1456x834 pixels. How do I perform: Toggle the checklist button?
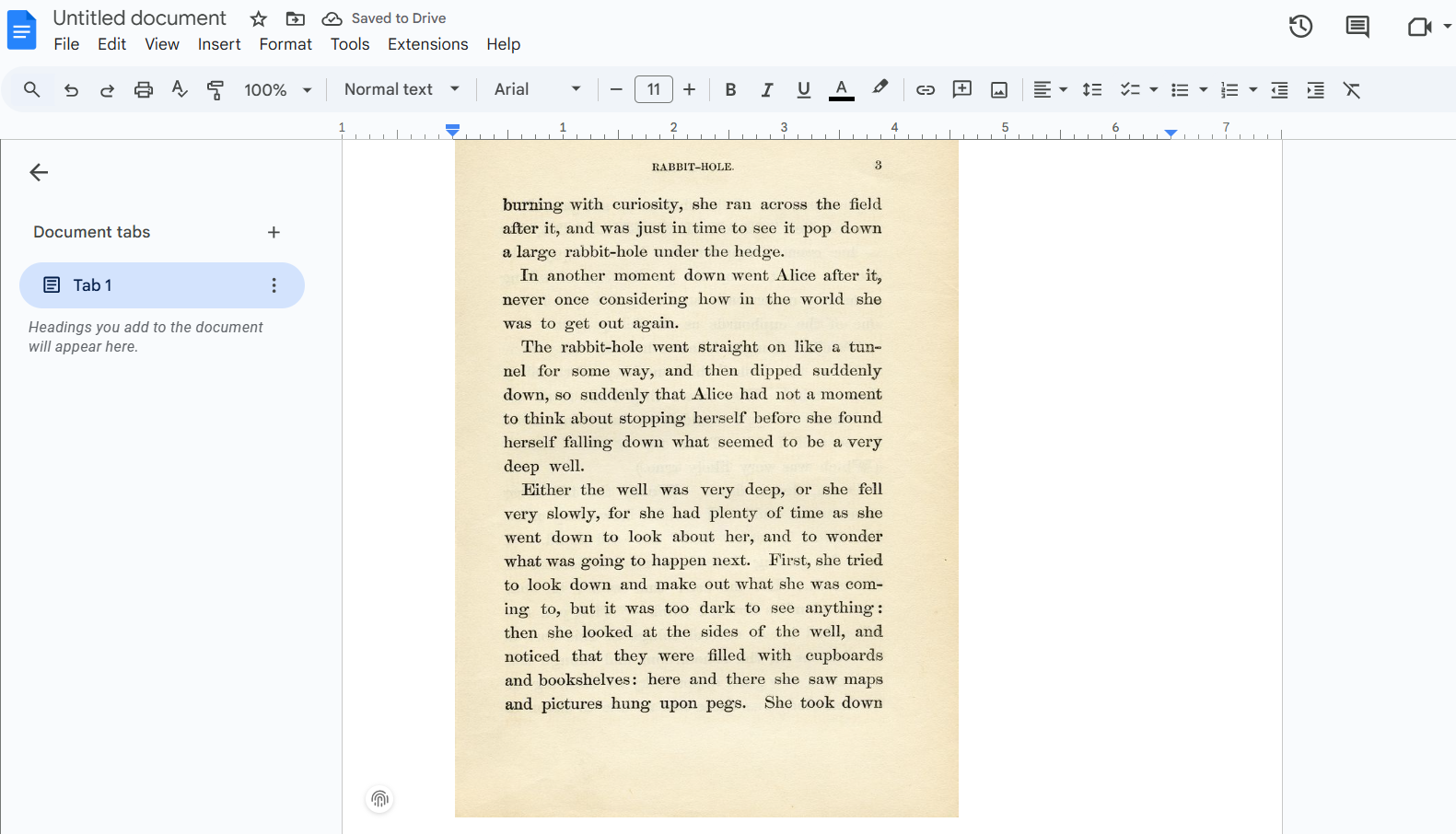point(1130,89)
